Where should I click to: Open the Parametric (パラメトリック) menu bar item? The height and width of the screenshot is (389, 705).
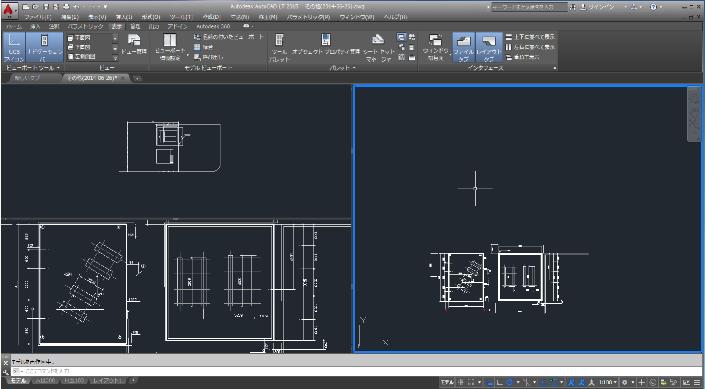tap(308, 17)
